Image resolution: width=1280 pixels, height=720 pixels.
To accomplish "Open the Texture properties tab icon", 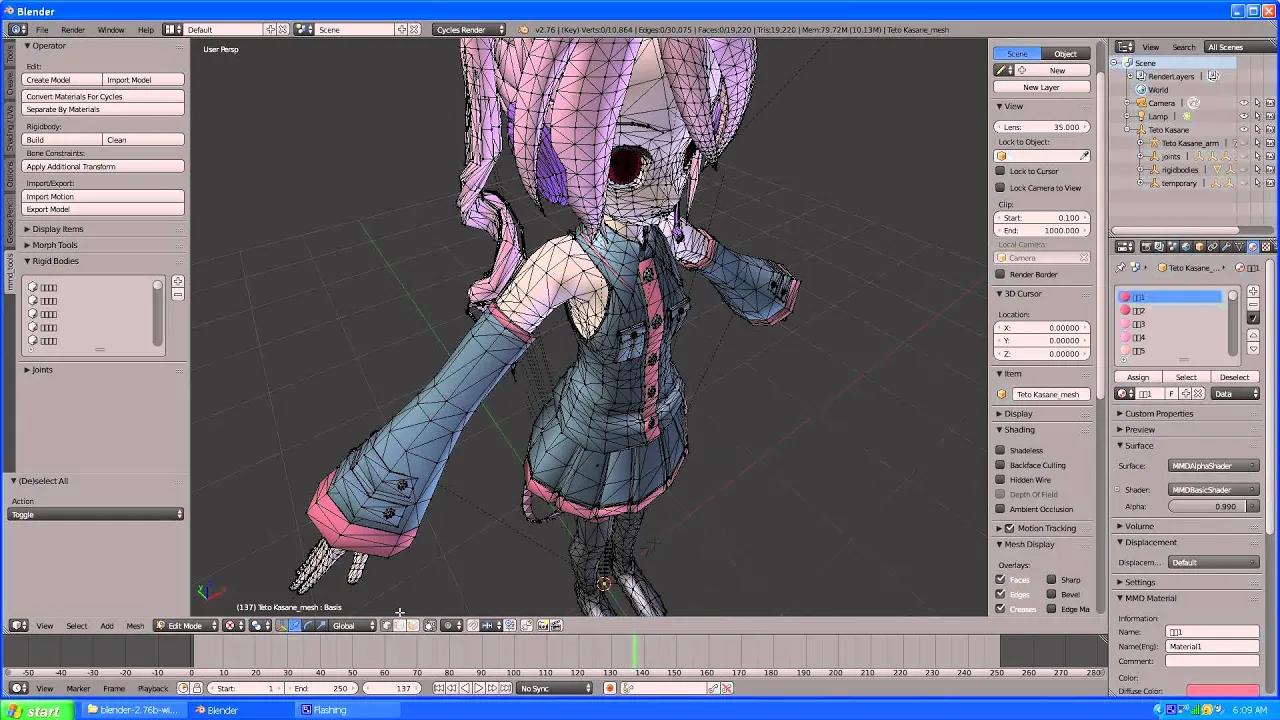I will (x=1266, y=247).
